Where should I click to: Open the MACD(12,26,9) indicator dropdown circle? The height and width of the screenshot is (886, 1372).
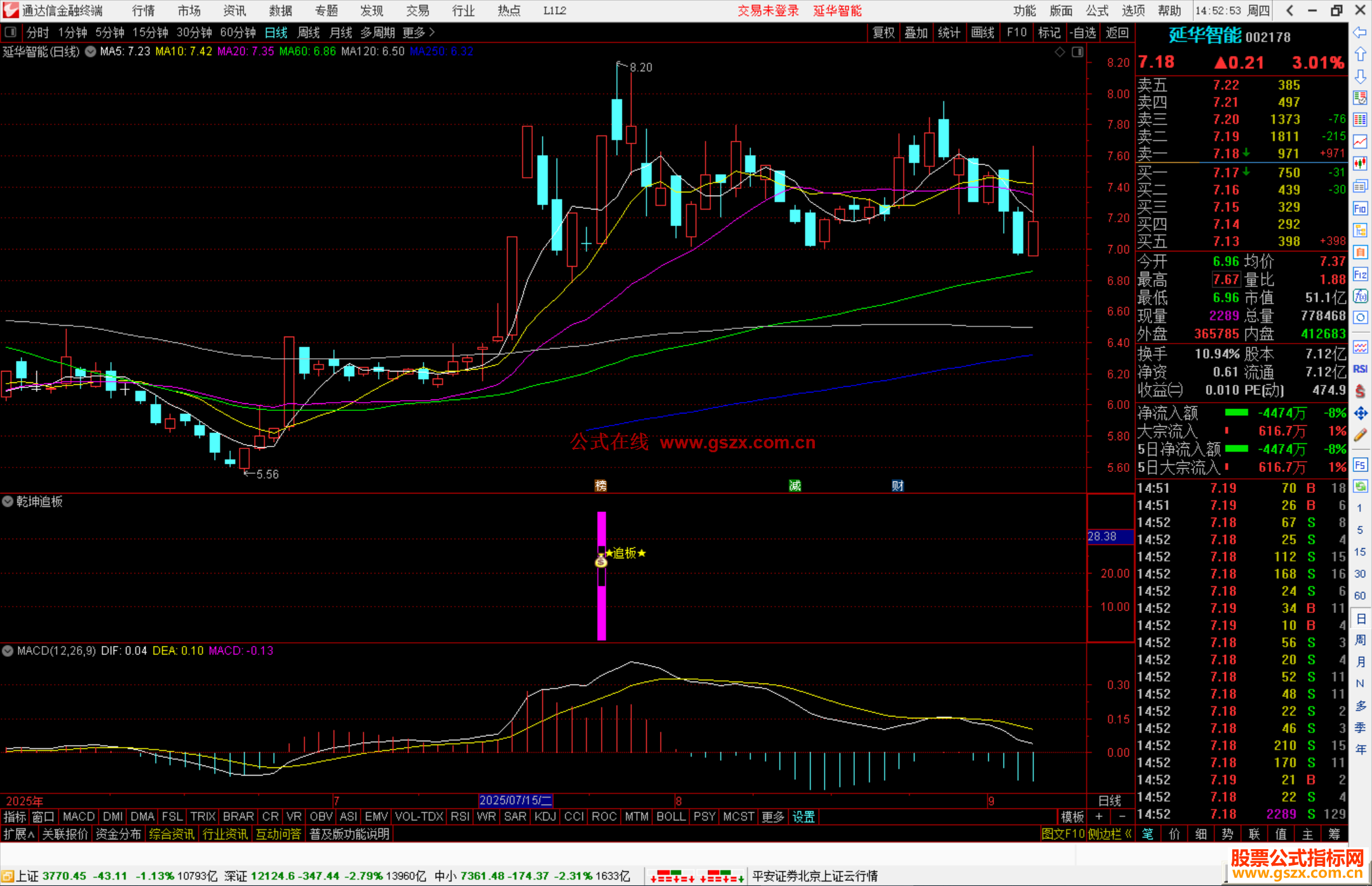click(8, 651)
